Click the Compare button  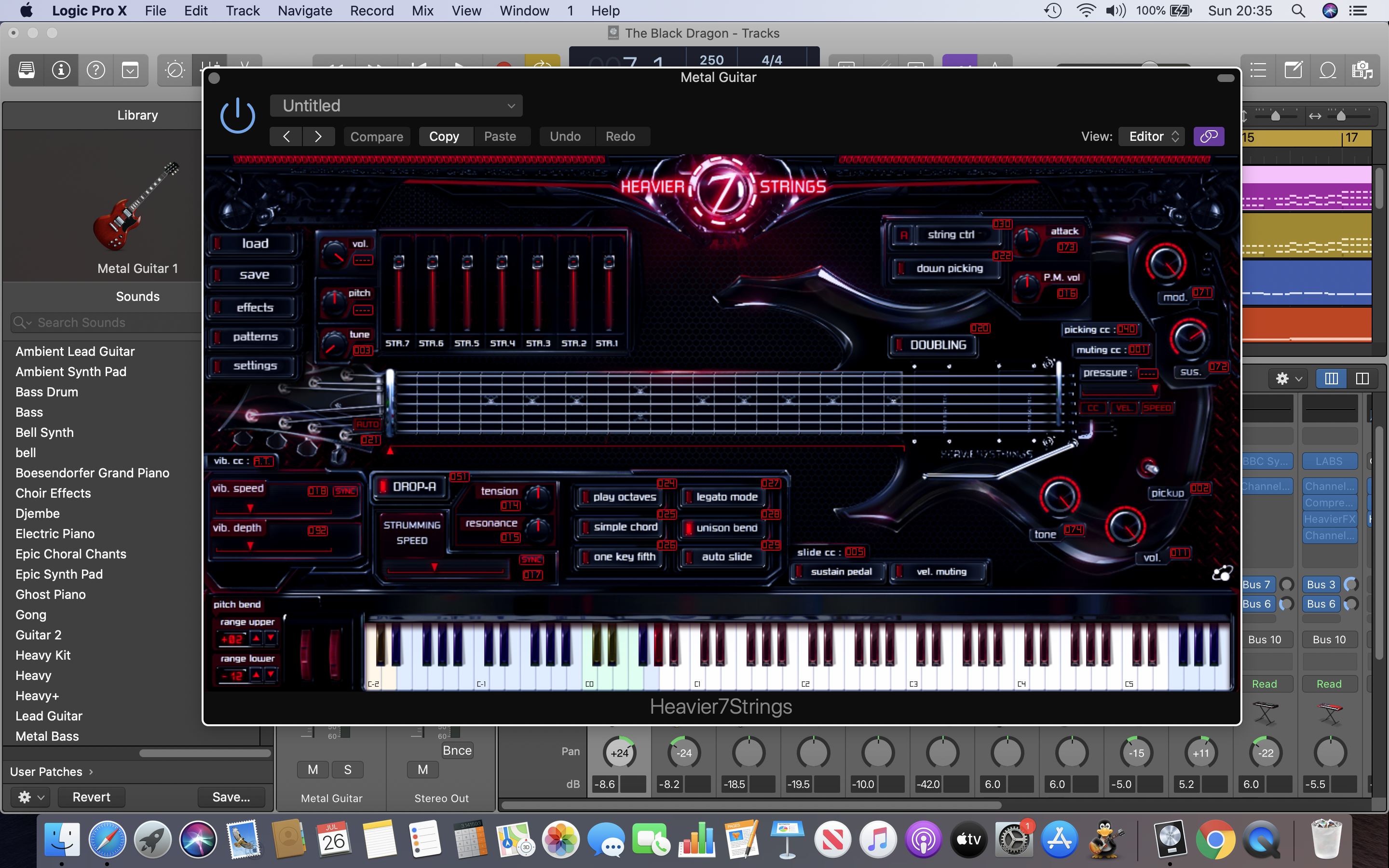coord(377,136)
